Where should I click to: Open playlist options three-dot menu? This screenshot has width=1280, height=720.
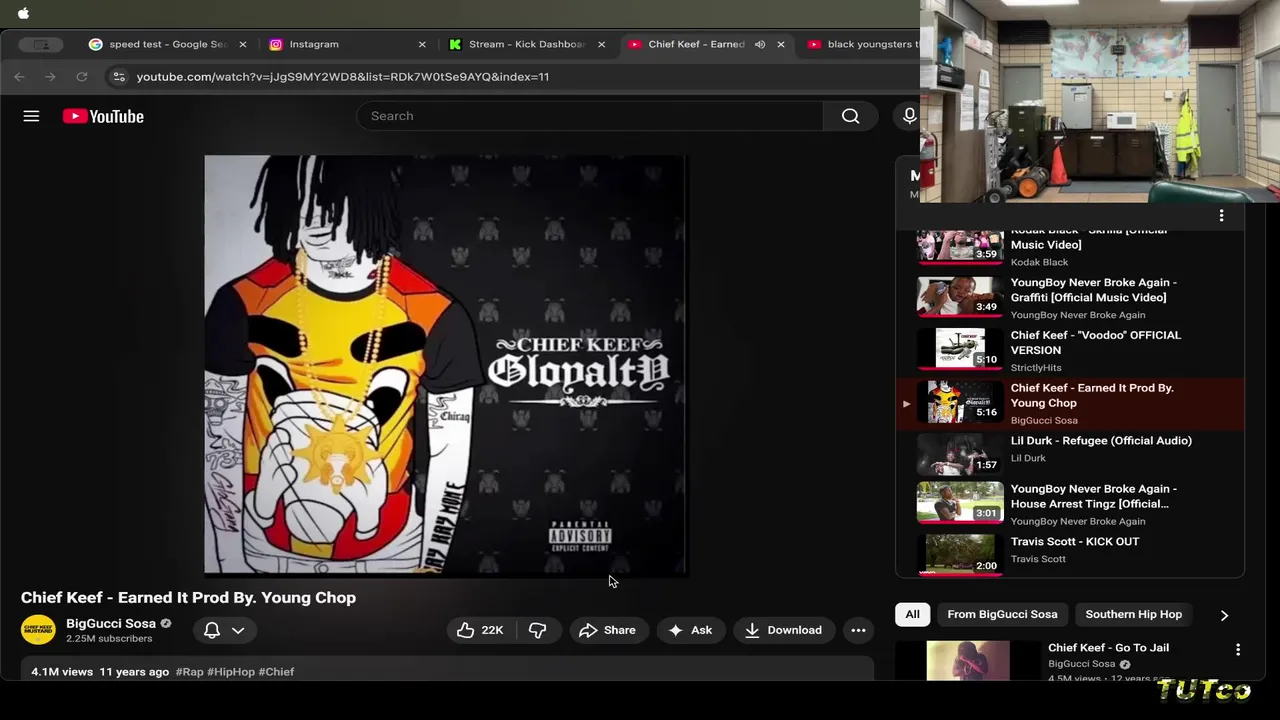(1221, 216)
